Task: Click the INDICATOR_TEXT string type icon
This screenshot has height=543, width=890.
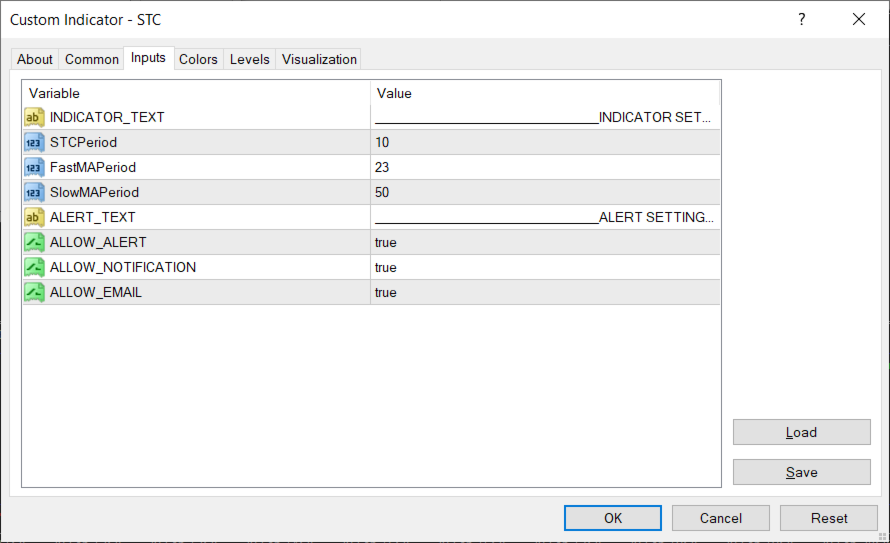Action: click(x=34, y=117)
